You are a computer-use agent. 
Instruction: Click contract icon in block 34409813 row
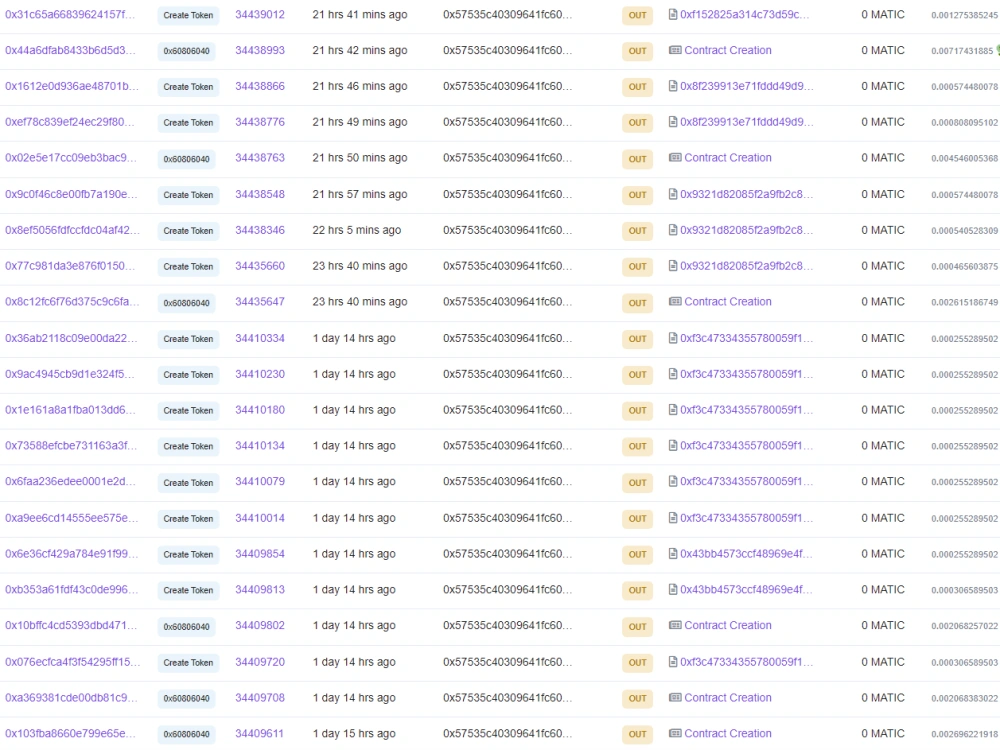click(x=673, y=589)
